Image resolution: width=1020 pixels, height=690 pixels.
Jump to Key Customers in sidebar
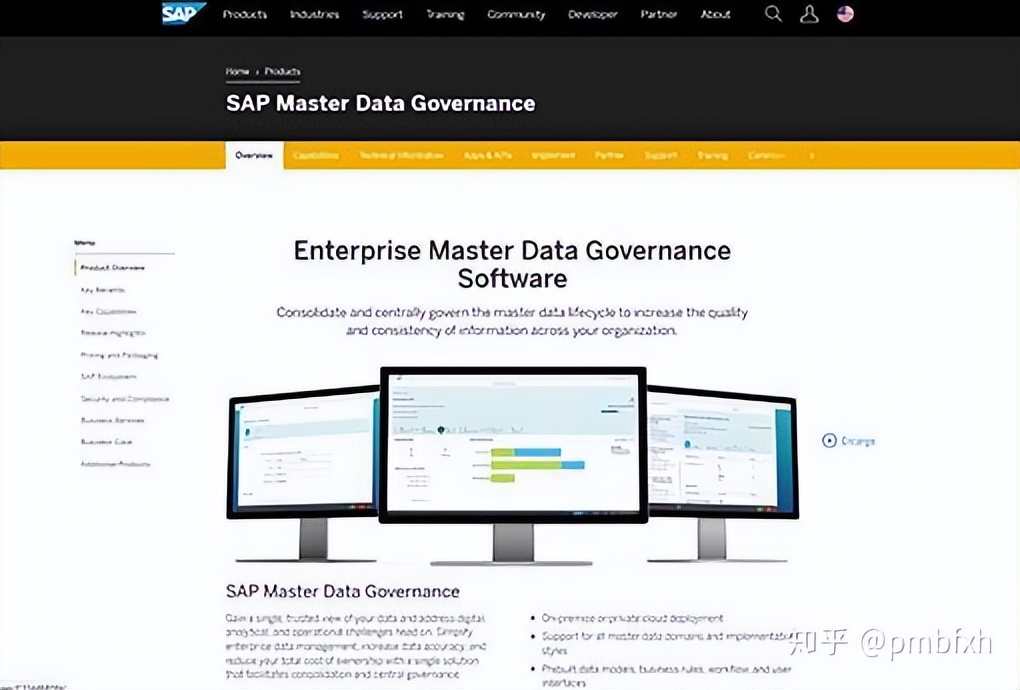(x=109, y=312)
